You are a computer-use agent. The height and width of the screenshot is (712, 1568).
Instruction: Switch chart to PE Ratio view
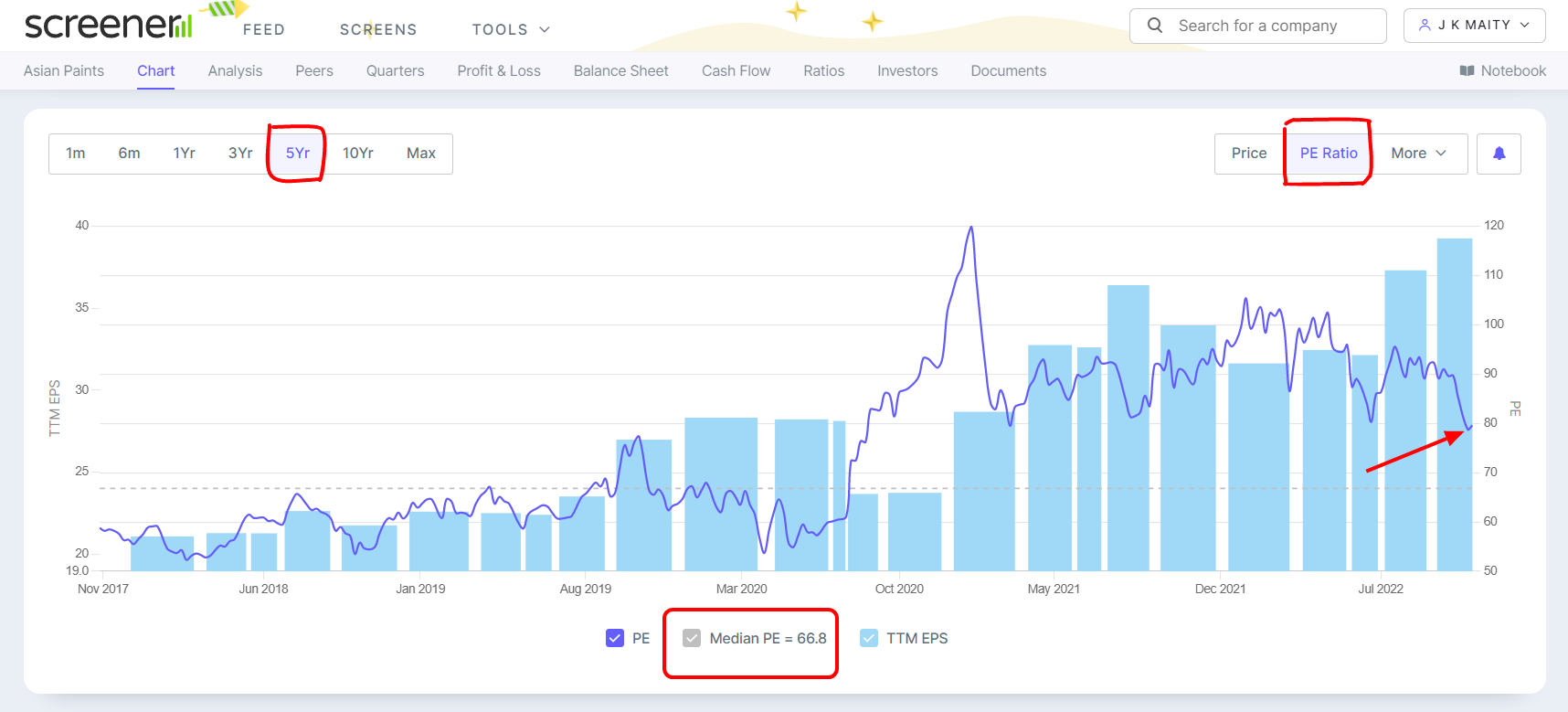1329,154
